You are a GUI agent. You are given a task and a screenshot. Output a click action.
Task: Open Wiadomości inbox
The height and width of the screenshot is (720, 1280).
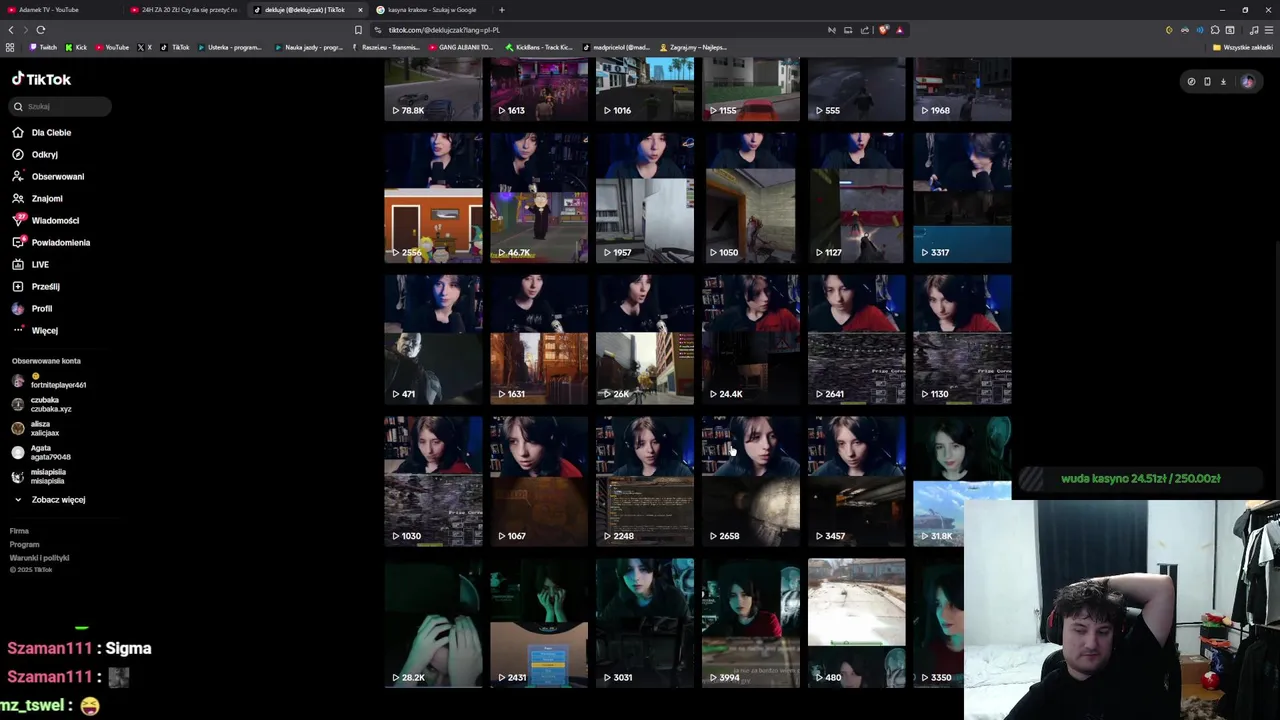click(46, 220)
